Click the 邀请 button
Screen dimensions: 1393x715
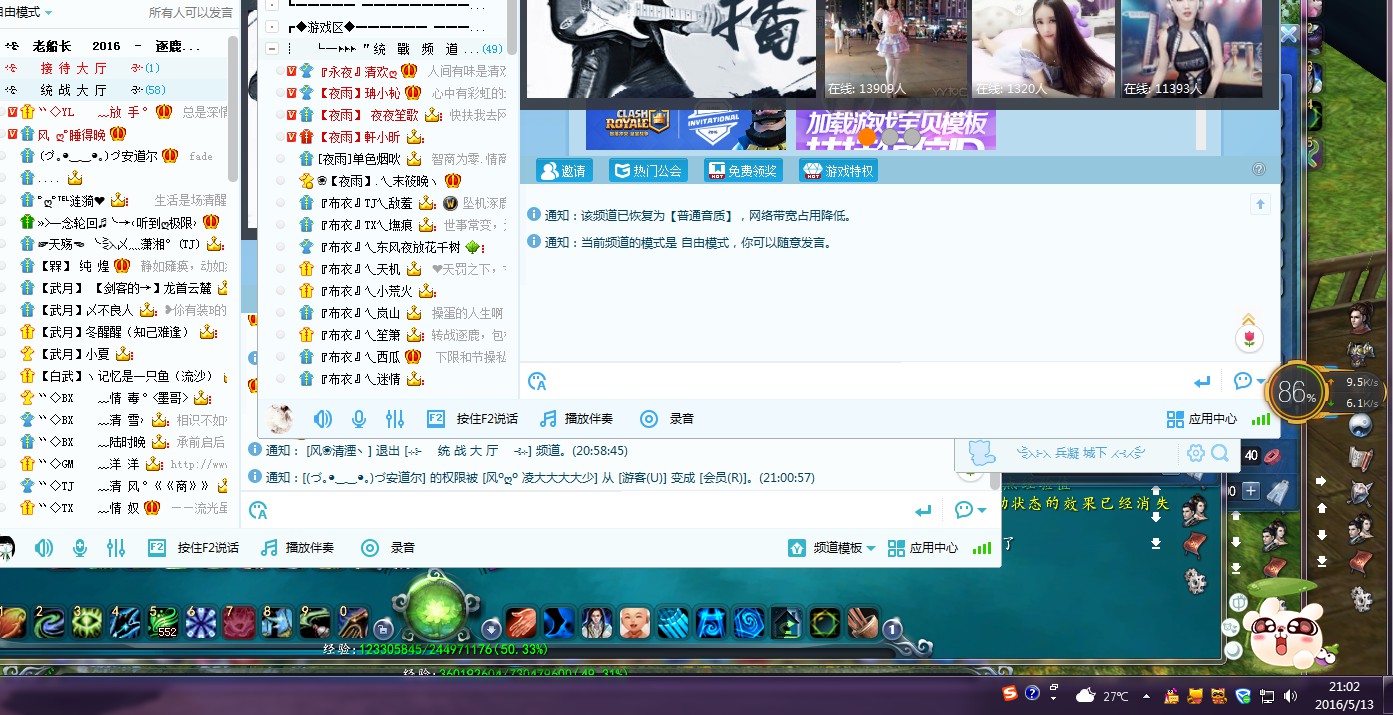coord(563,171)
